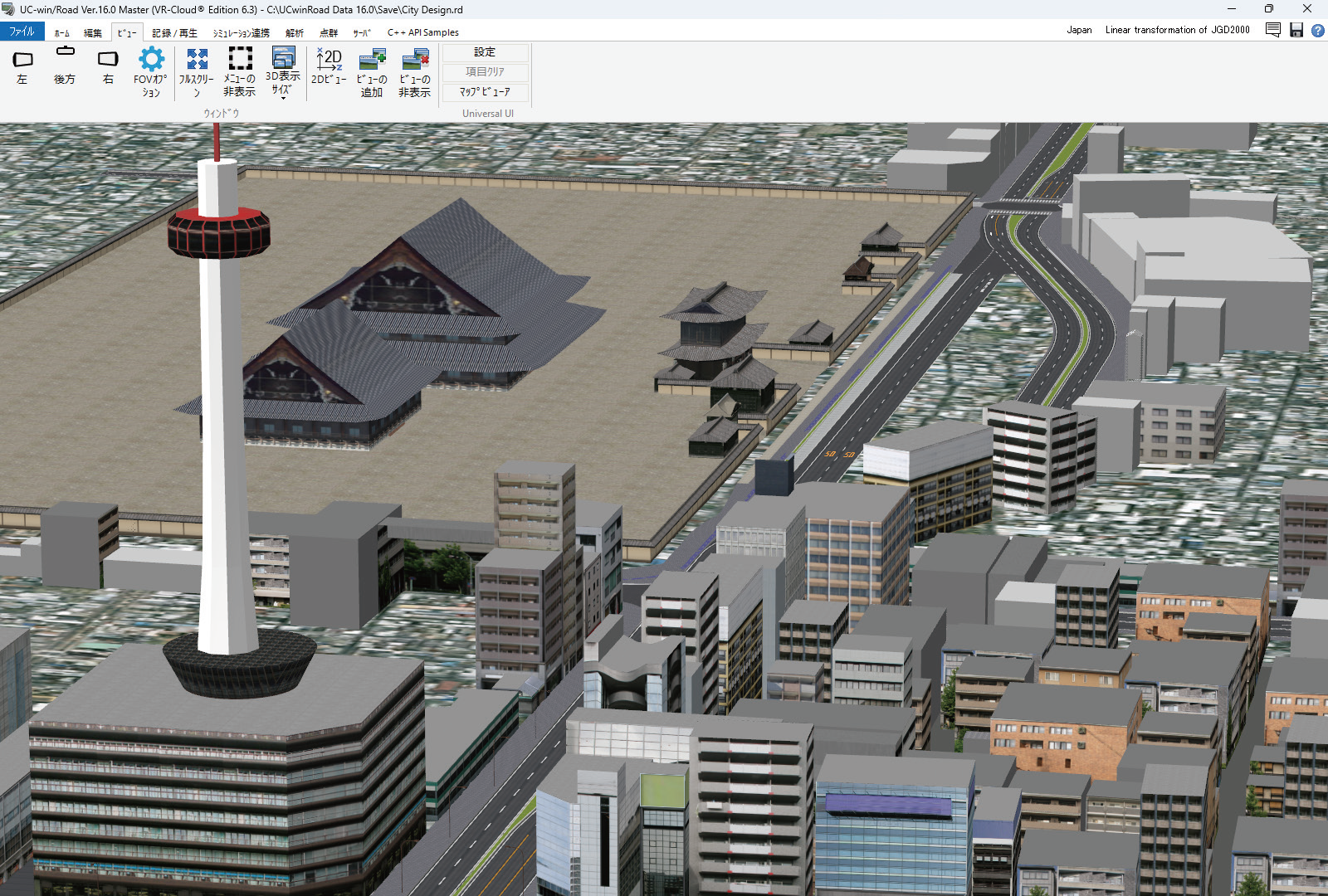Minimize the UC-win/Road window
1328x896 pixels.
[x=1232, y=9]
